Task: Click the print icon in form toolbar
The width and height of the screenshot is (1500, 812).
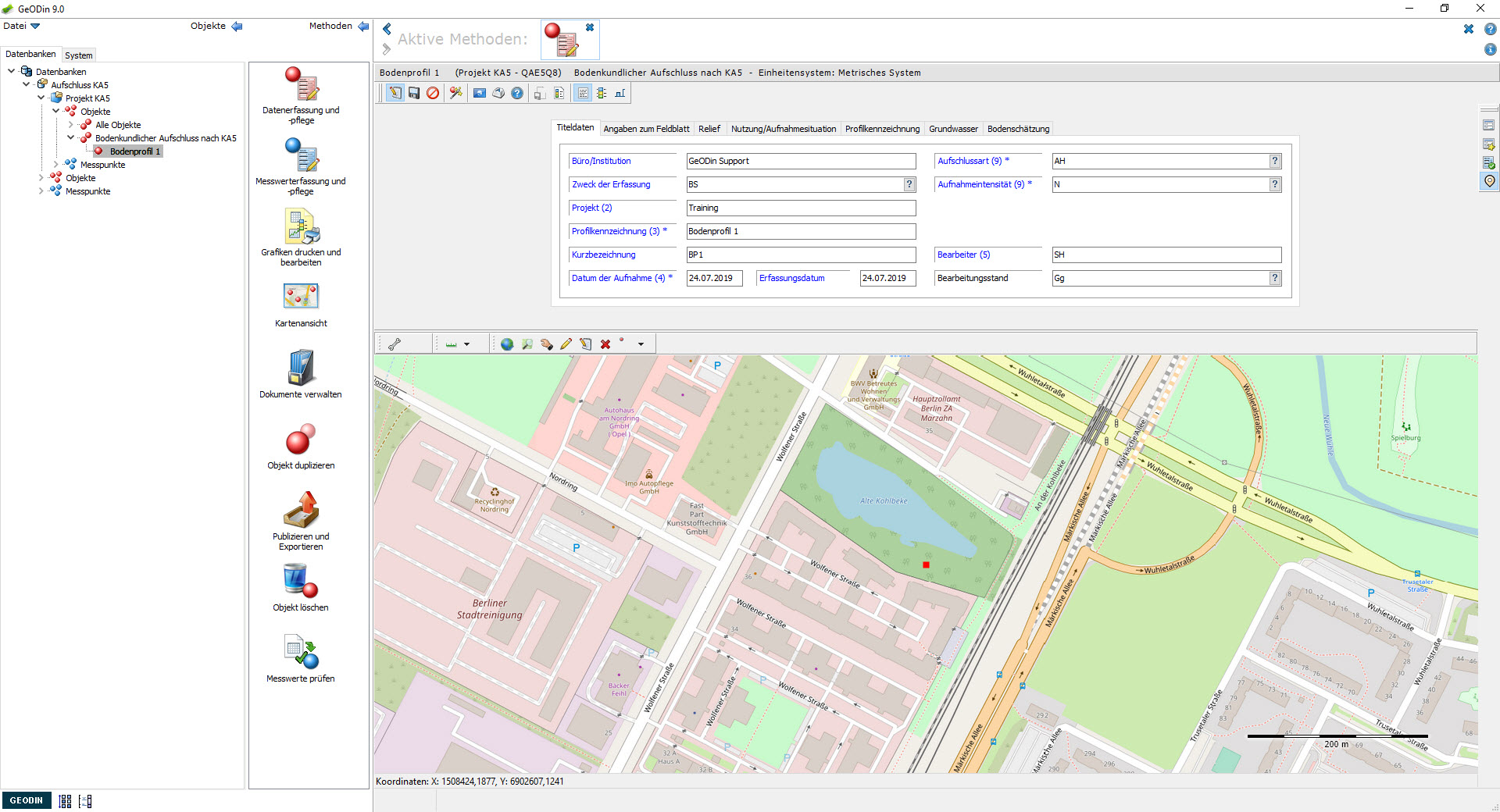Action: (498, 93)
